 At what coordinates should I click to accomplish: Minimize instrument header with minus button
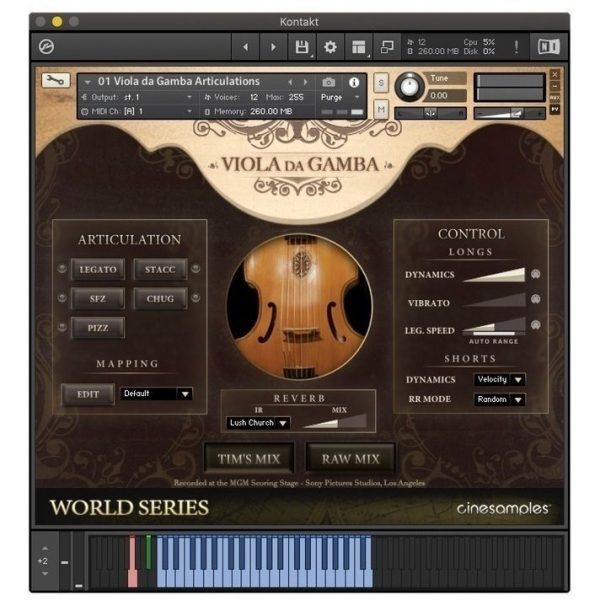pos(555,86)
